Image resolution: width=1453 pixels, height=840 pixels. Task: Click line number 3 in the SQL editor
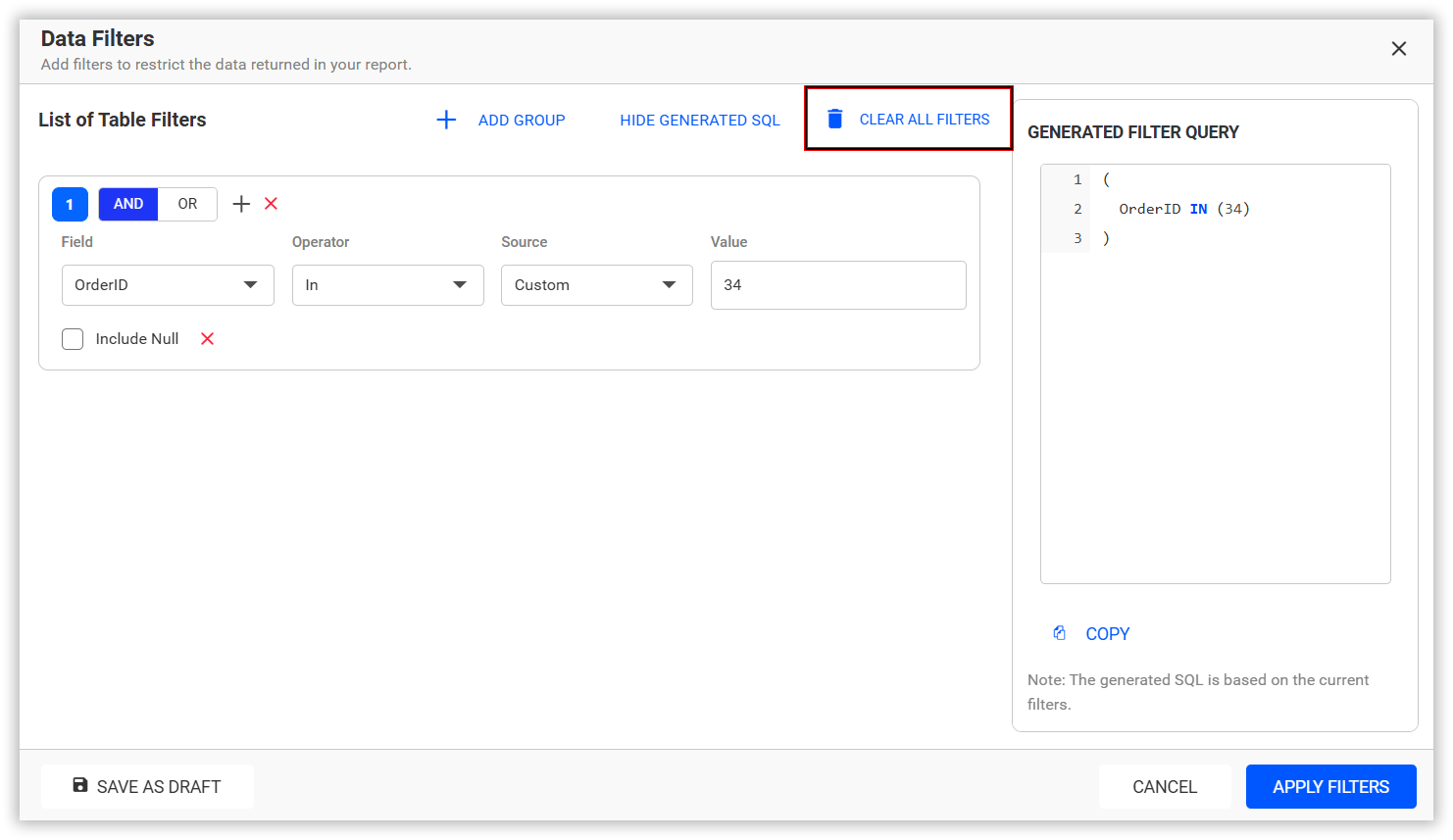point(1077,238)
